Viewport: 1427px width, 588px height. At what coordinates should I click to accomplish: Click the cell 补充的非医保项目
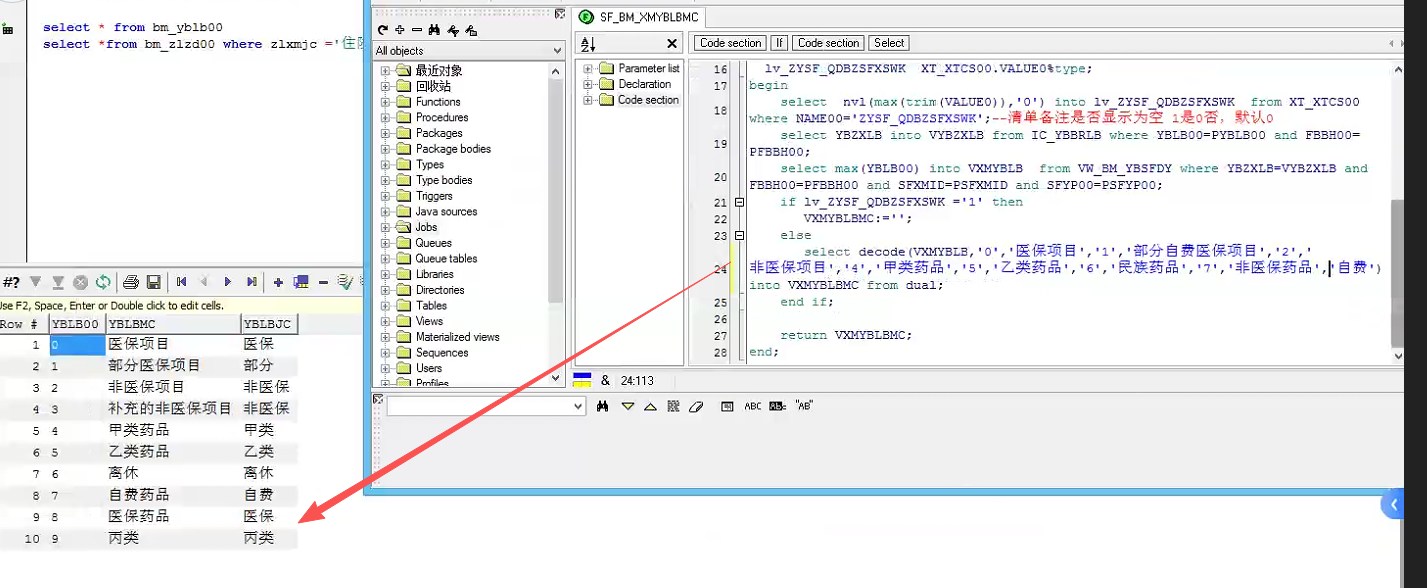click(x=172, y=408)
